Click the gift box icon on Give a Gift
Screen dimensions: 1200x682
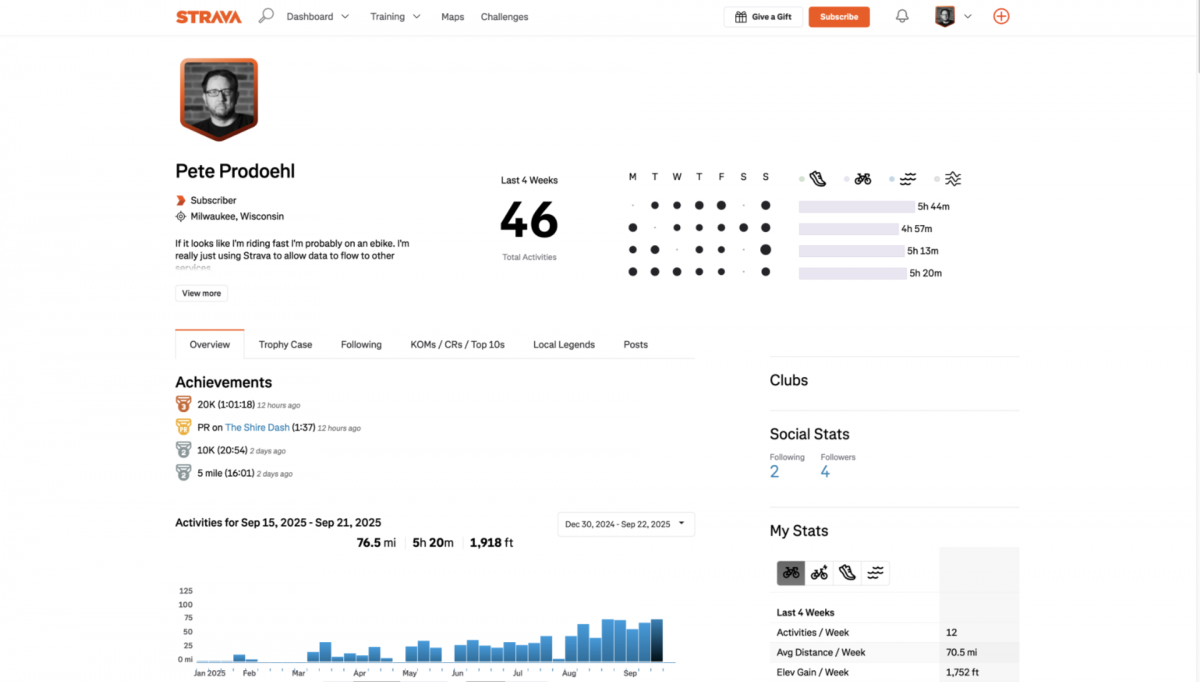pyautogui.click(x=740, y=17)
